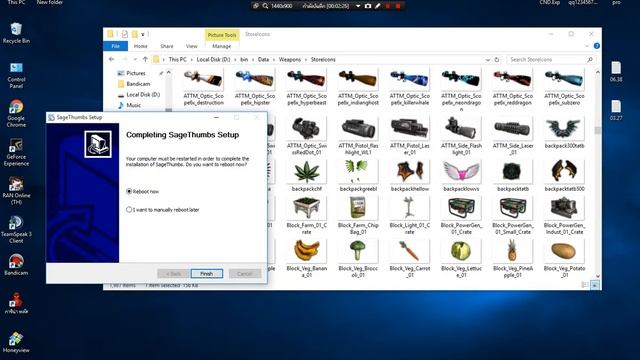Open the recent locations dropdown arrow

[x=135, y=59]
